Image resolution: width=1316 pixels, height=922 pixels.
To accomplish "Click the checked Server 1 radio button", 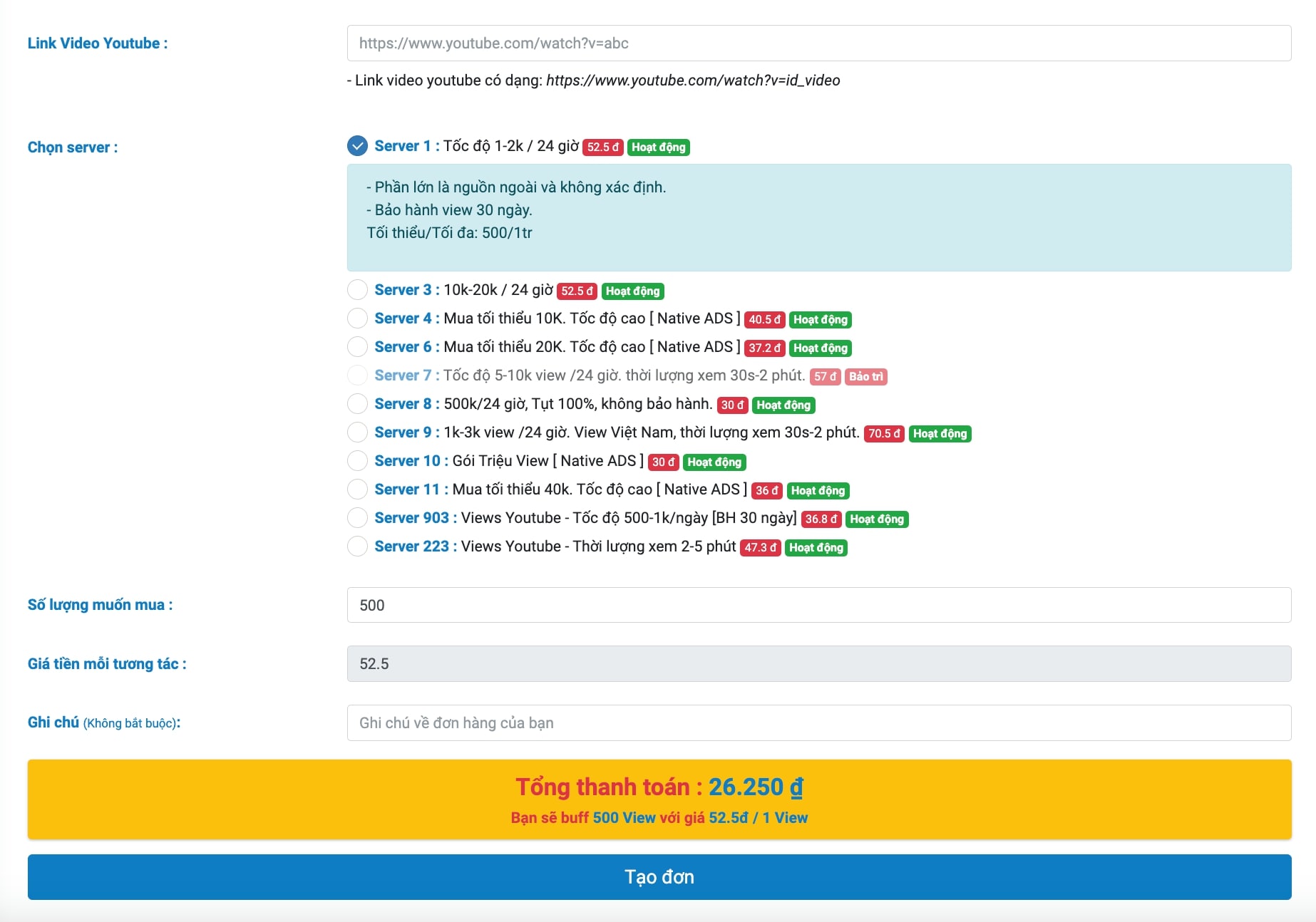I will [357, 146].
